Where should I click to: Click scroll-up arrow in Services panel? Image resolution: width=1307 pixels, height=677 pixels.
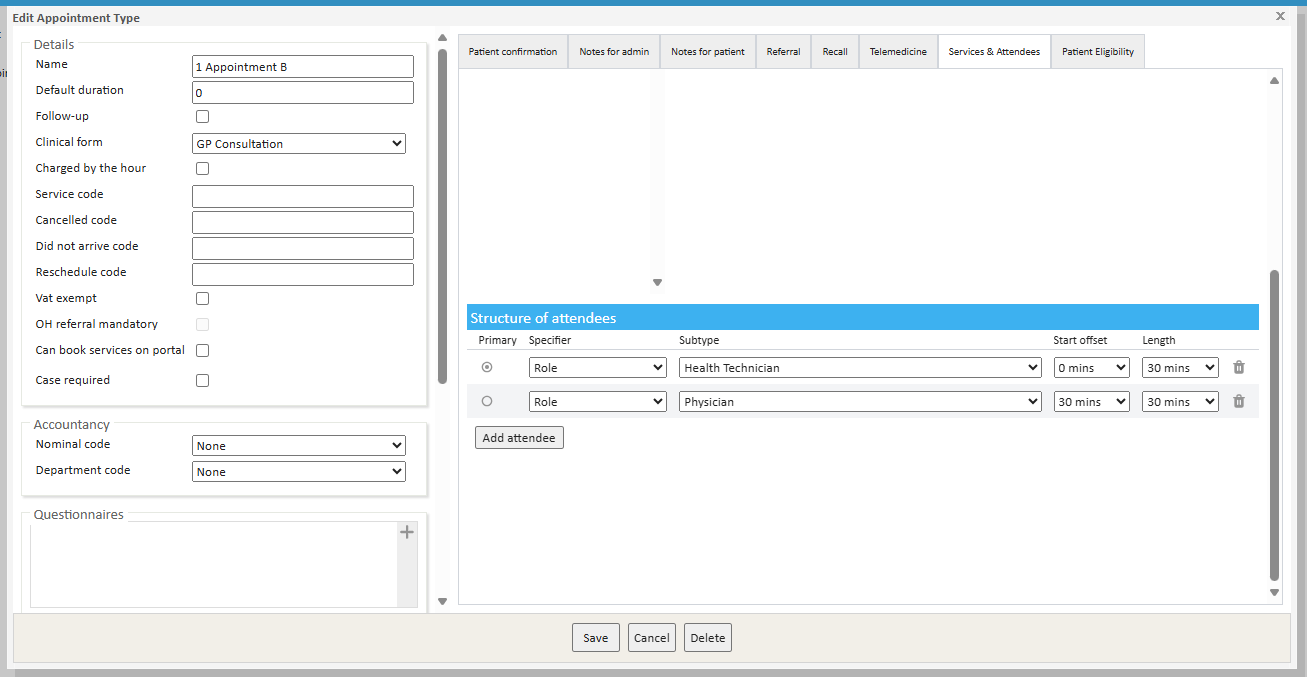tap(1274, 81)
